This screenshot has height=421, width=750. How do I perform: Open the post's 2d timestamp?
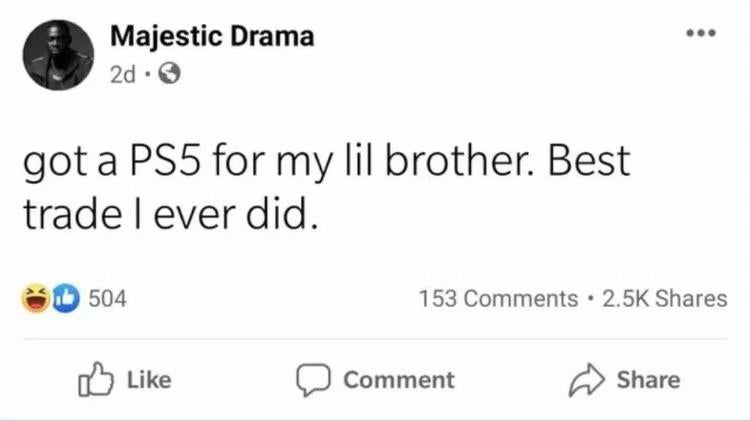coord(123,72)
